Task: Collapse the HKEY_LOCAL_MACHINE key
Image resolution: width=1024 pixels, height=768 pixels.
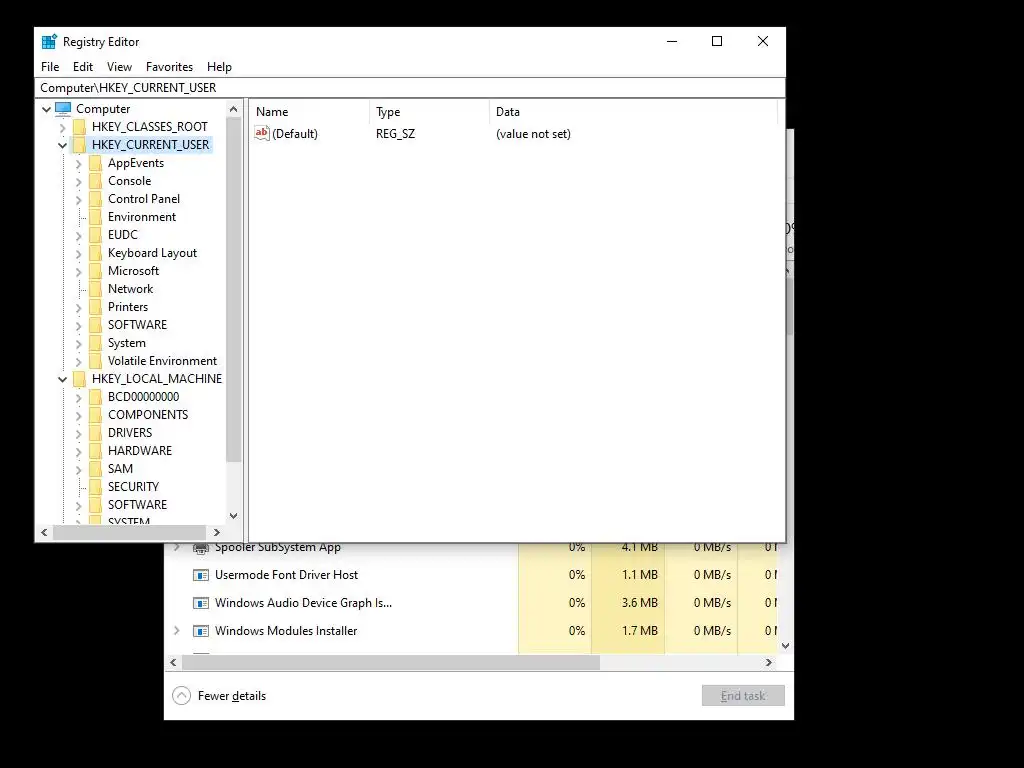Action: [63, 379]
